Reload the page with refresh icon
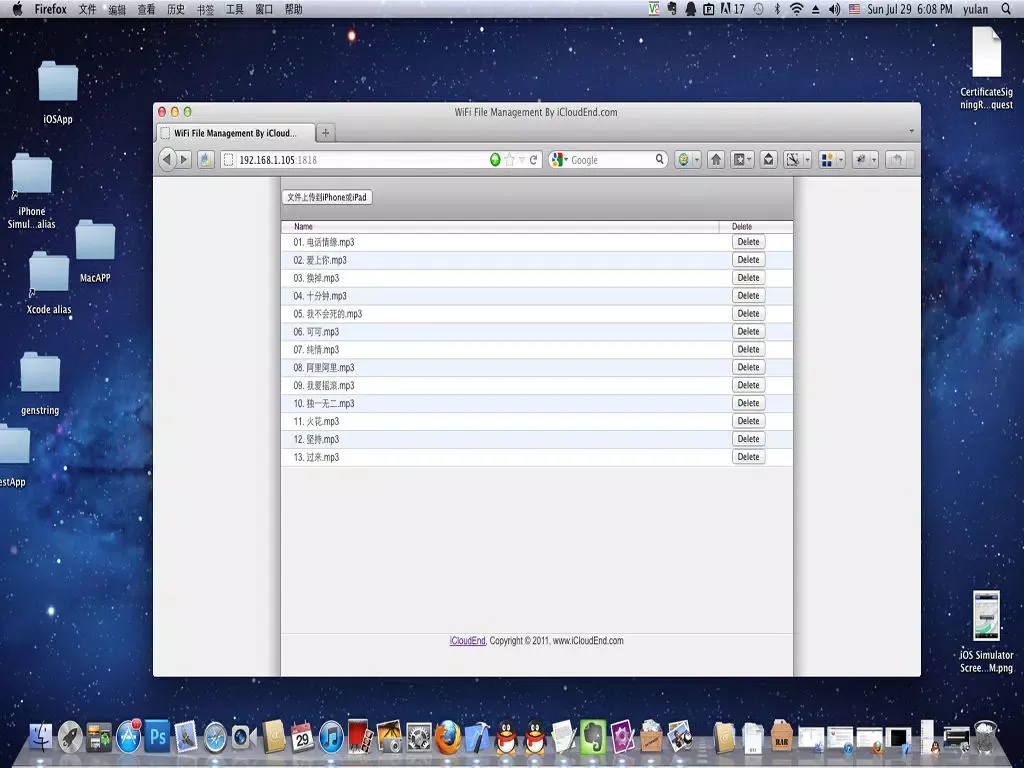1024x768 pixels. tap(534, 160)
